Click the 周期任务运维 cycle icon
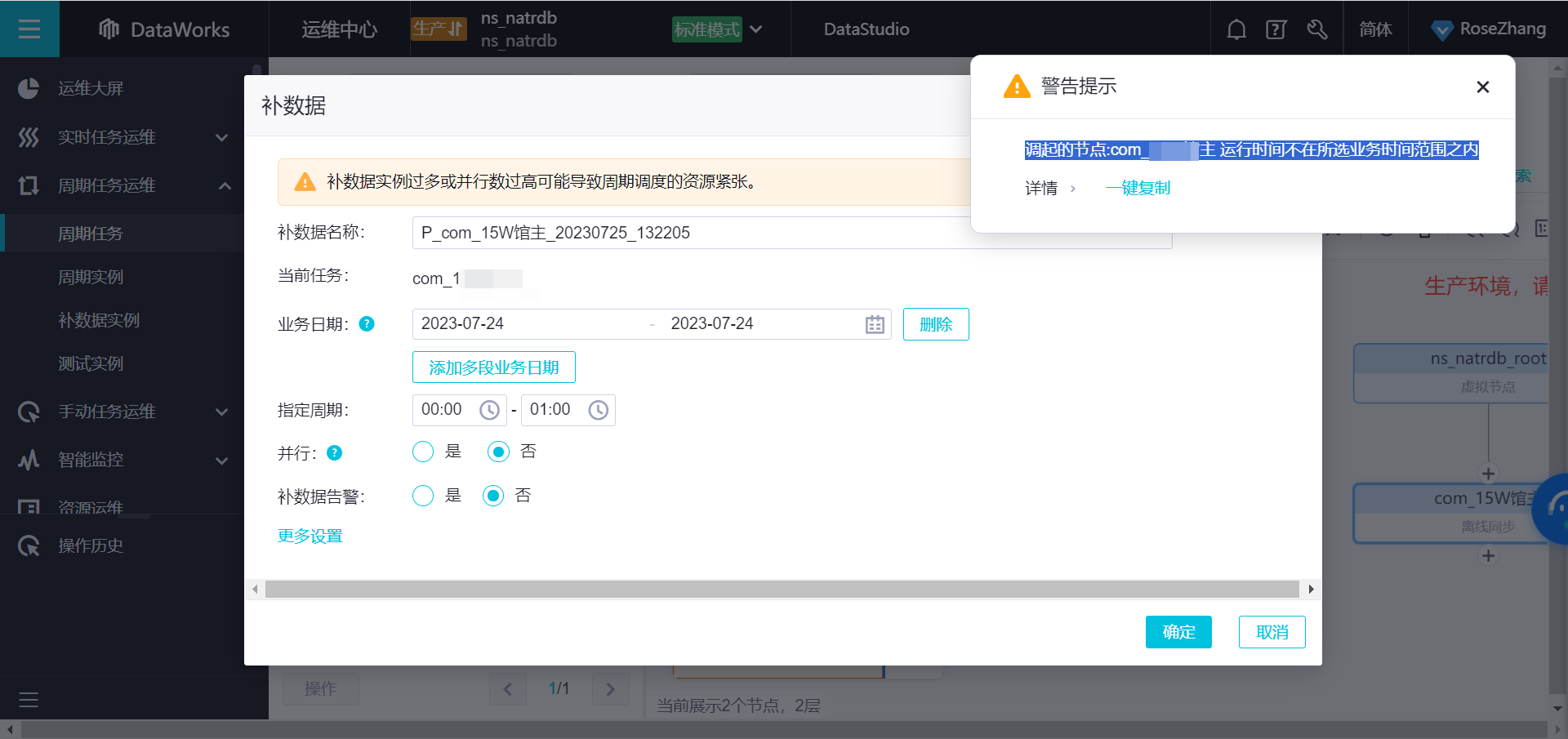Image resolution: width=1568 pixels, height=739 pixels. (29, 185)
